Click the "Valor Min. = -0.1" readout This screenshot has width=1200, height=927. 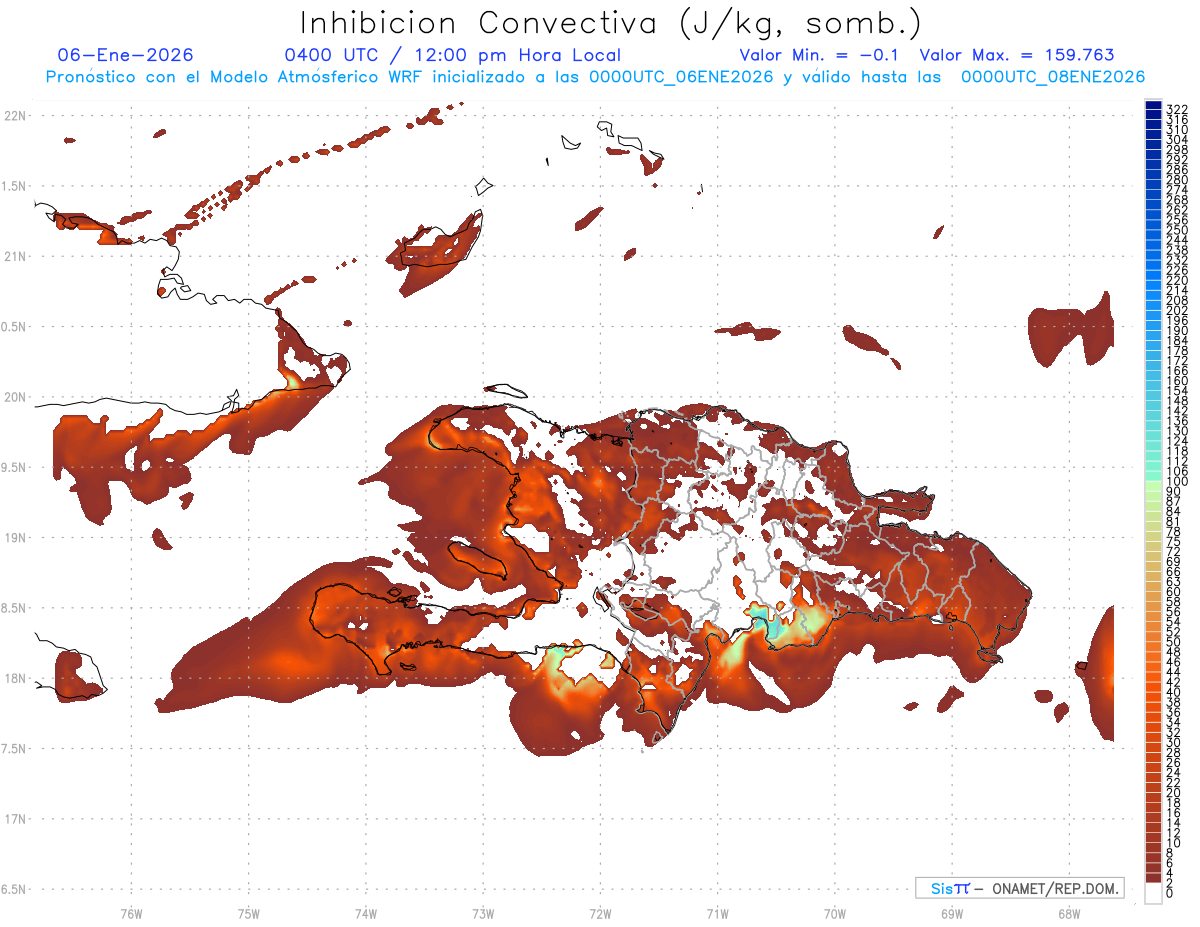pos(819,56)
